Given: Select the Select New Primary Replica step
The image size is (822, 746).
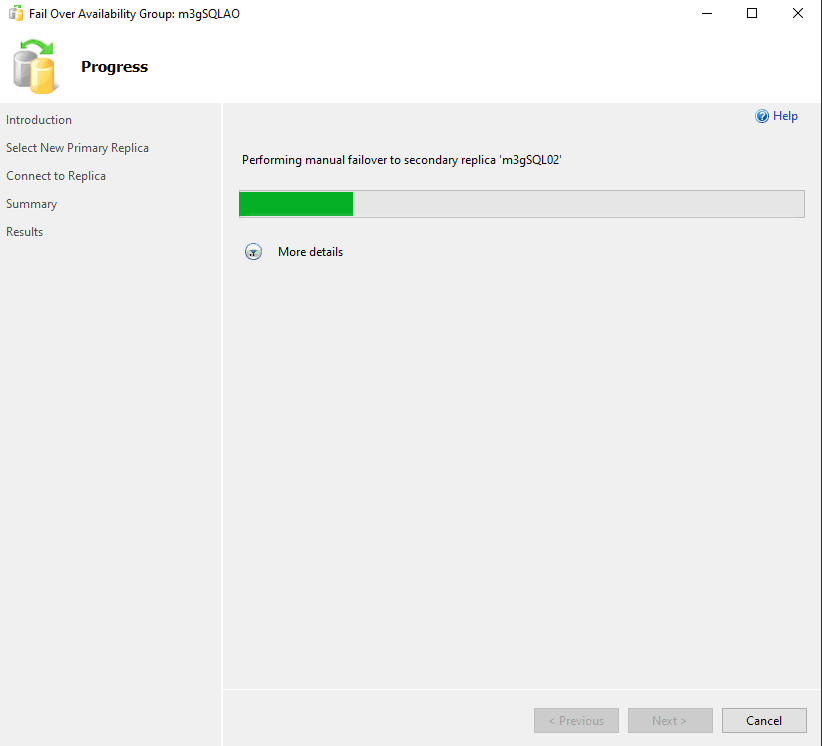Looking at the screenshot, I should 78,148.
